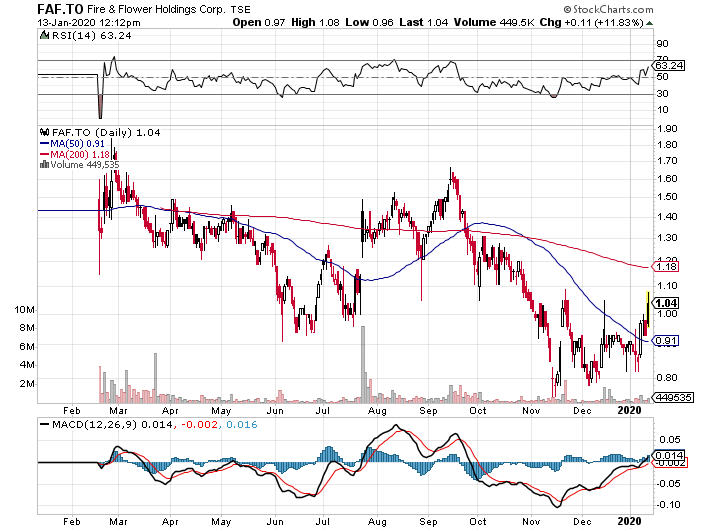Image resolution: width=701 pixels, height=531 pixels.
Task: Click the MACD(12,26,9) legend line icon
Action: 43,426
